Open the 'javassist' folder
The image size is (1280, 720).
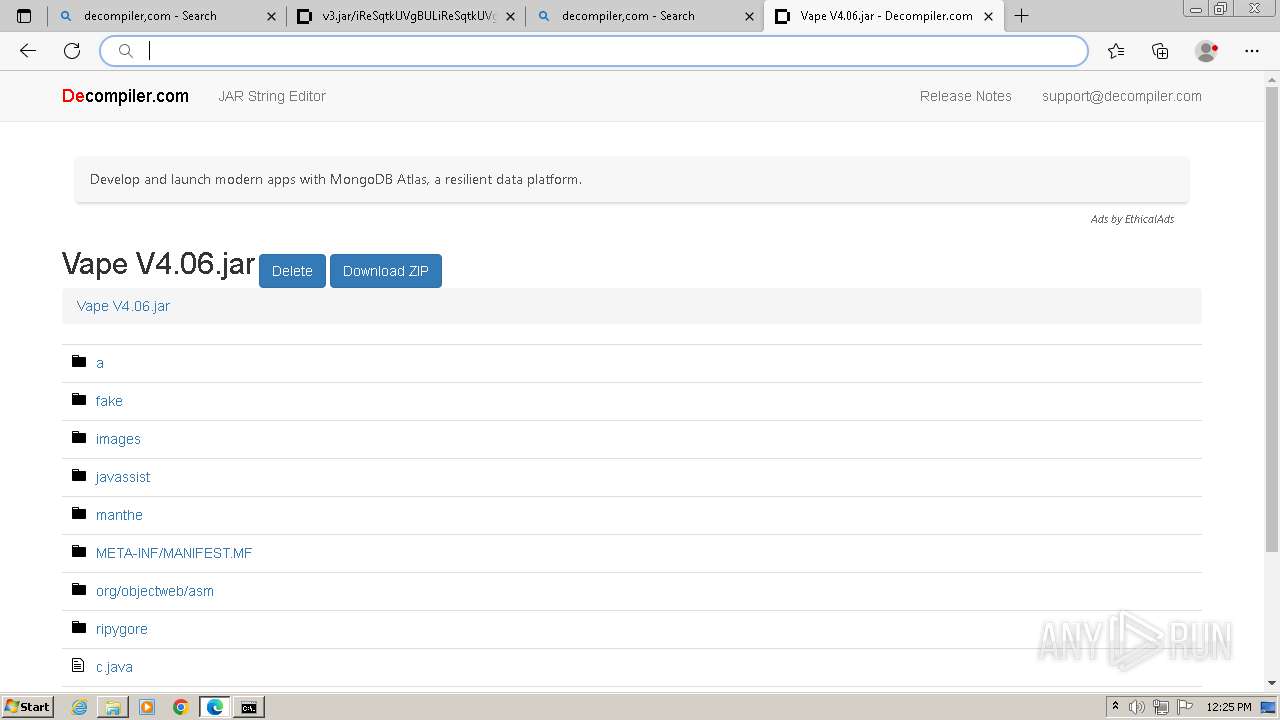coord(123,477)
